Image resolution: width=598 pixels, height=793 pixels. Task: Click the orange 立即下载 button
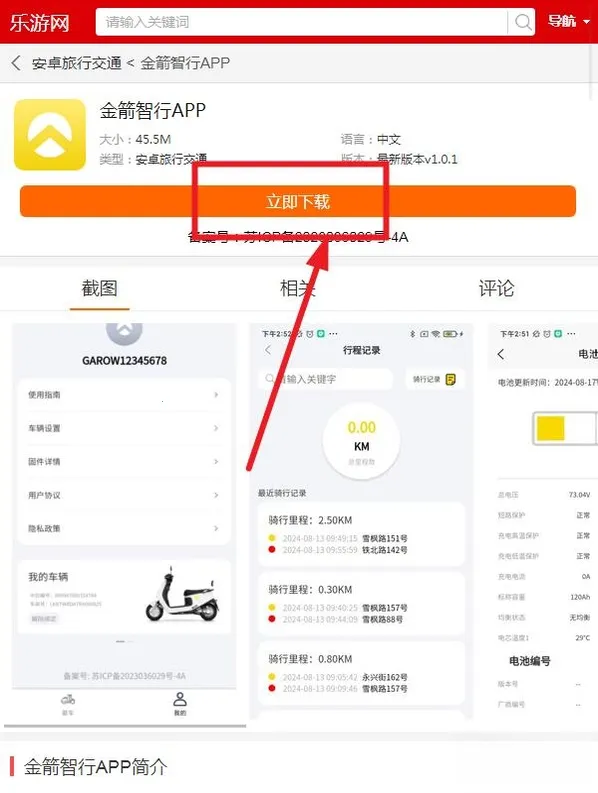298,201
